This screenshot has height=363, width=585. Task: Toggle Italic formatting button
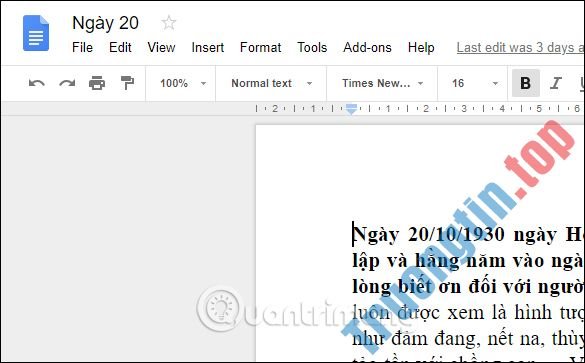556,83
